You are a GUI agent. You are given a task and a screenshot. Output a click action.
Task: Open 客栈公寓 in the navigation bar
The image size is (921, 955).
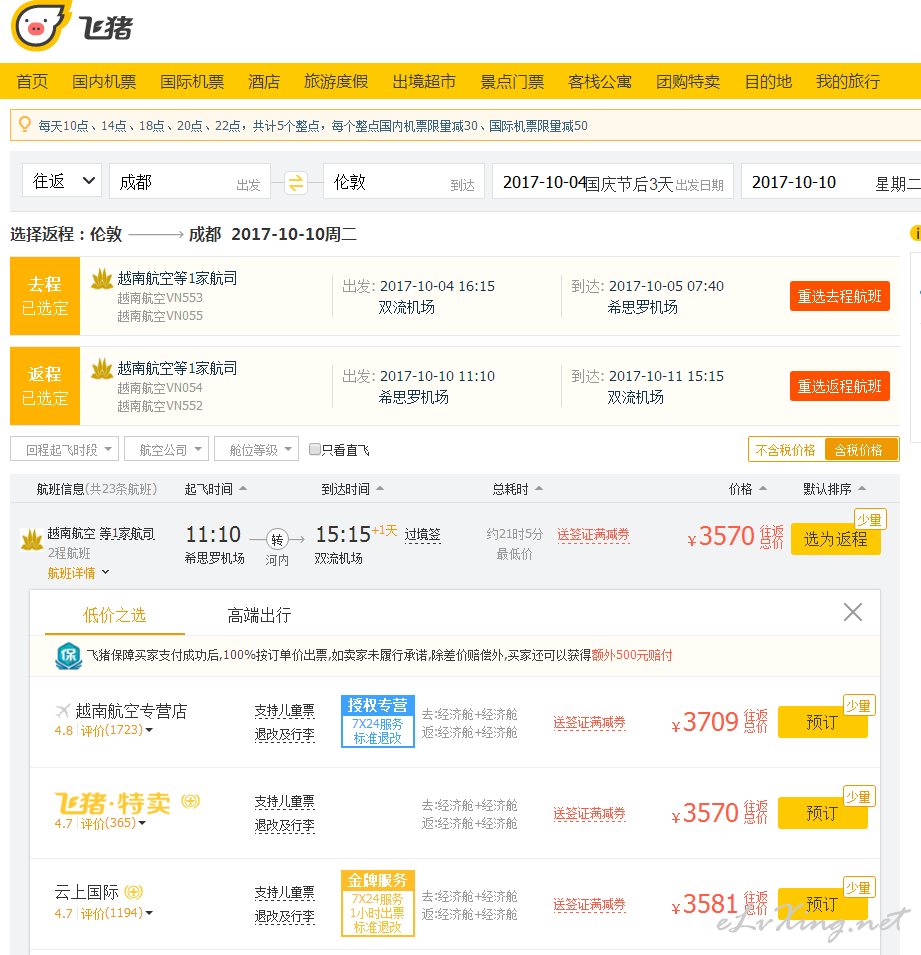[x=599, y=82]
